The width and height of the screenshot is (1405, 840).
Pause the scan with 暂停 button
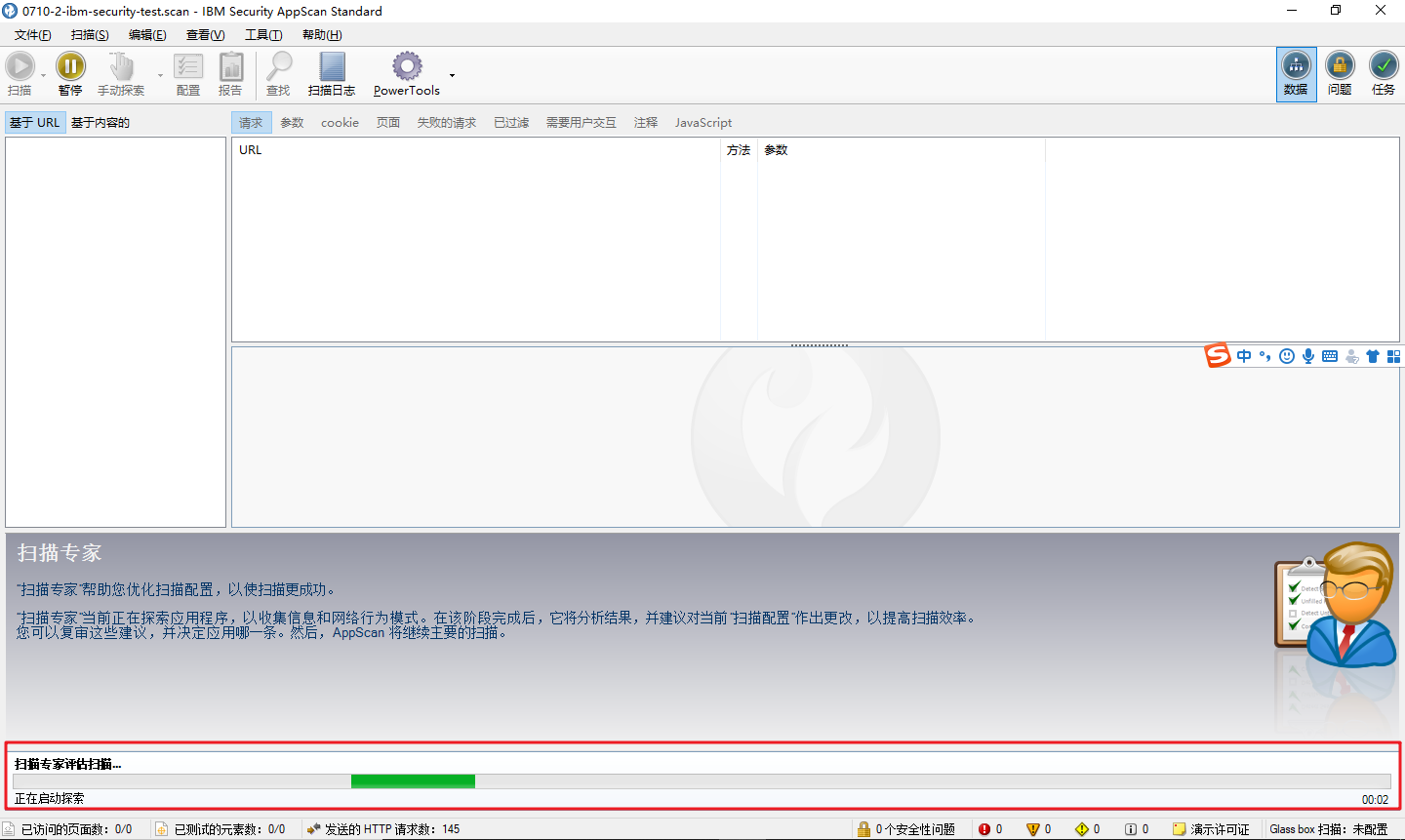[x=70, y=74]
